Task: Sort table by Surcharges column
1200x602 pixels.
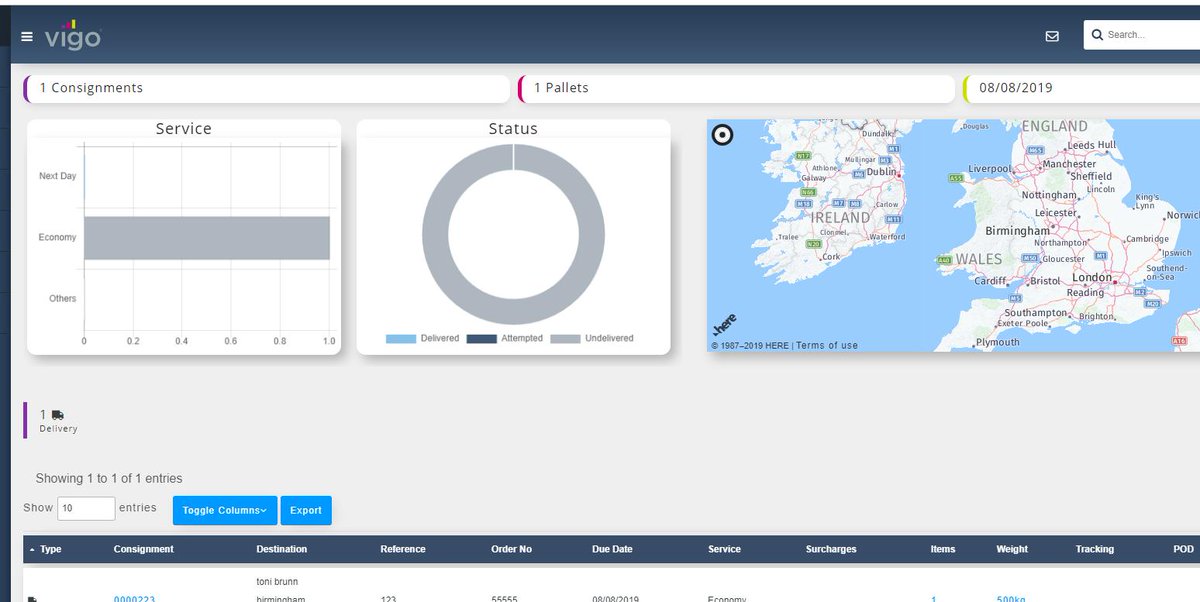Action: (831, 549)
